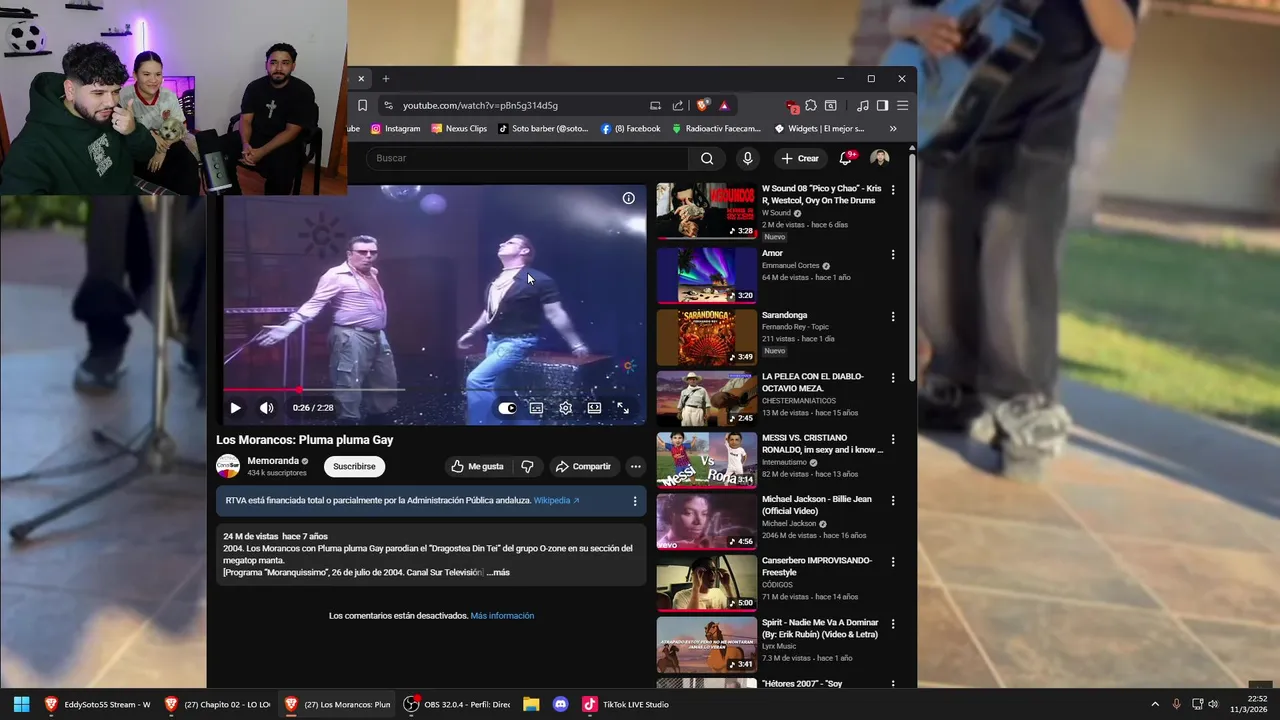Screen dimensions: 1280x720
Task: Click the share icon in address bar
Action: tap(678, 105)
